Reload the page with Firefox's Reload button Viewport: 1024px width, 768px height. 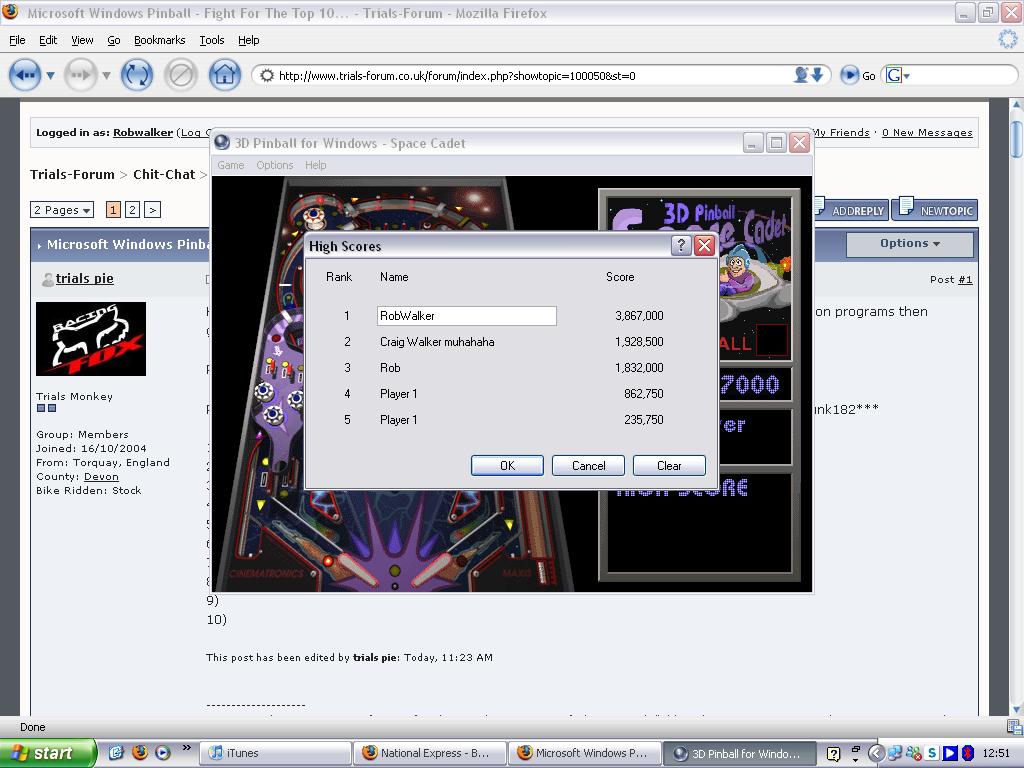pyautogui.click(x=136, y=75)
